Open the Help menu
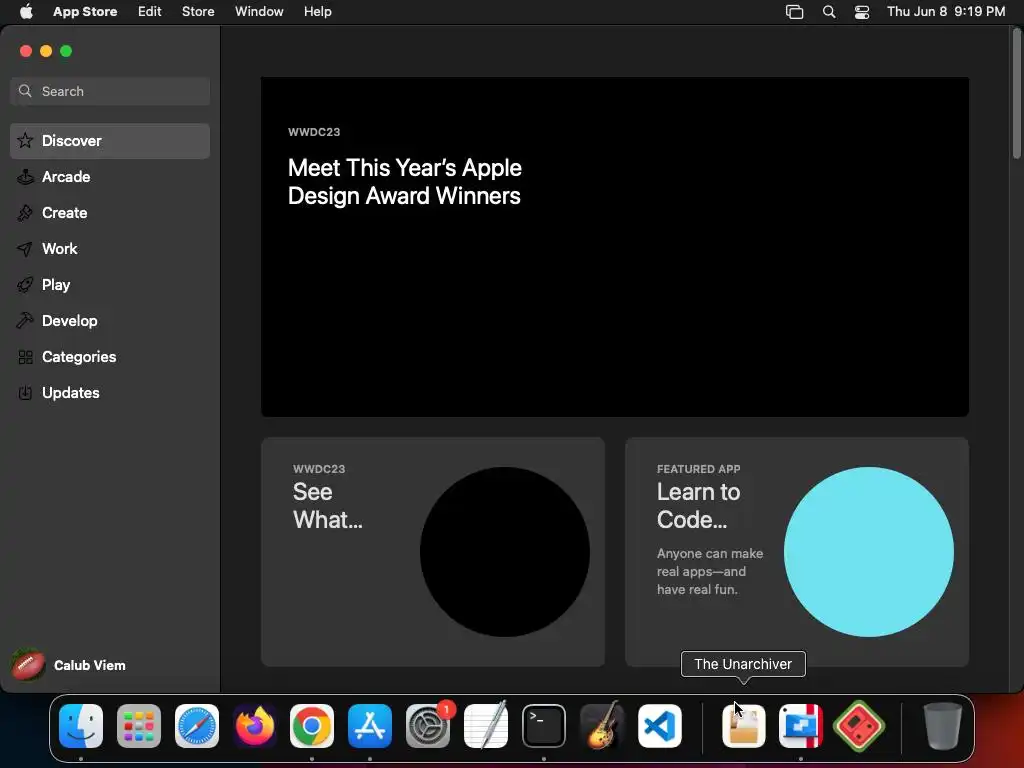 [x=317, y=12]
